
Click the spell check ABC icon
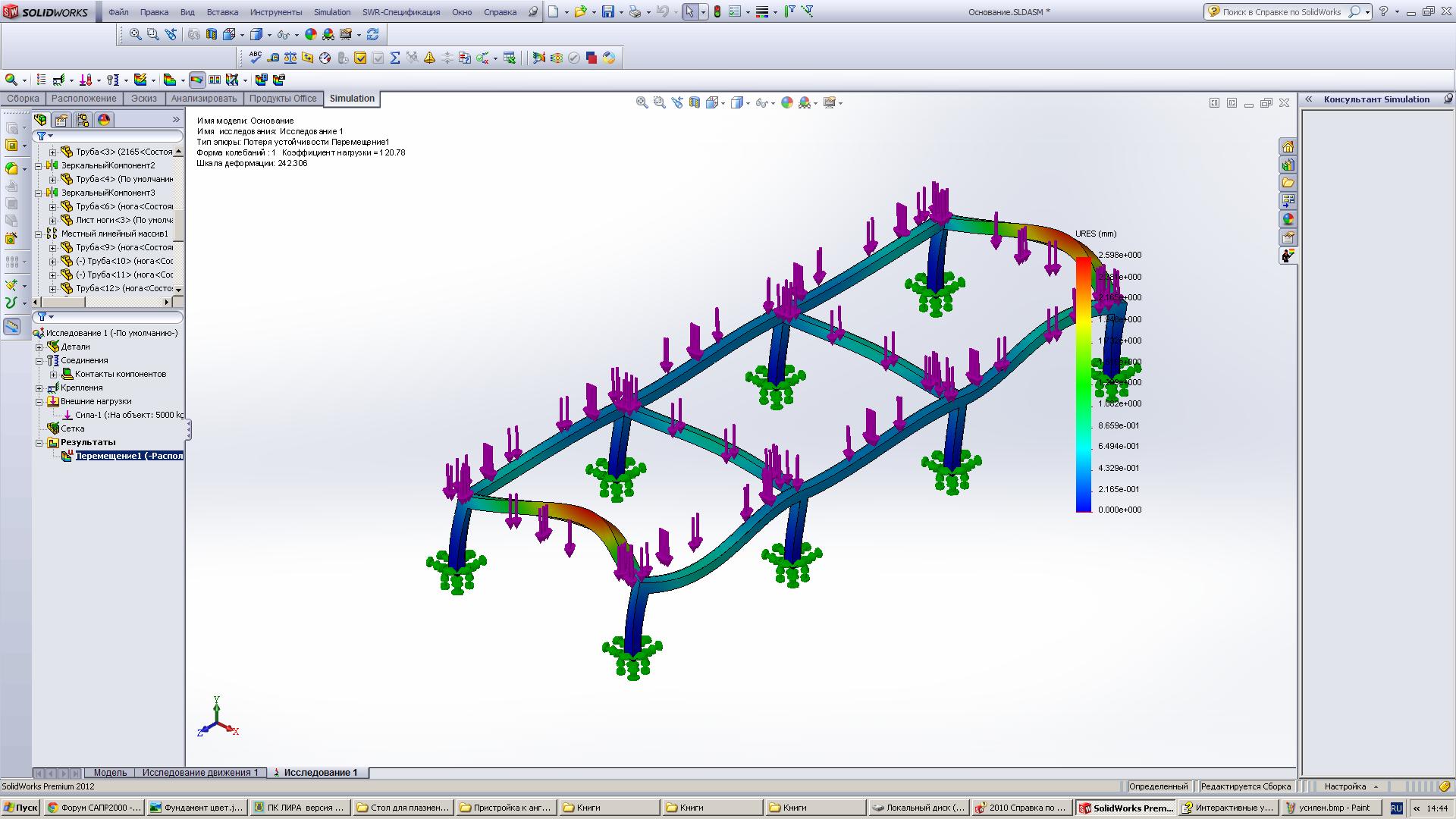click(255, 58)
